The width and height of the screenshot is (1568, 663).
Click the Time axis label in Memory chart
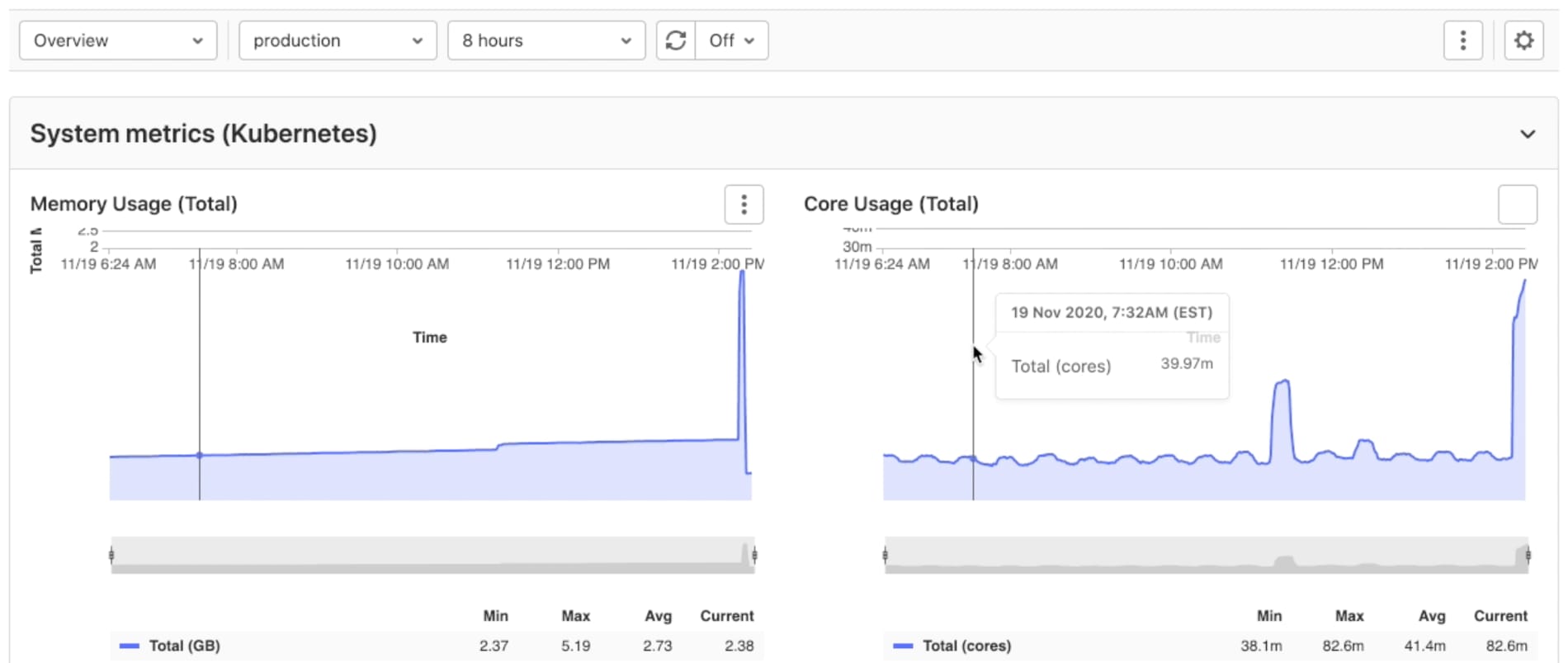click(430, 337)
